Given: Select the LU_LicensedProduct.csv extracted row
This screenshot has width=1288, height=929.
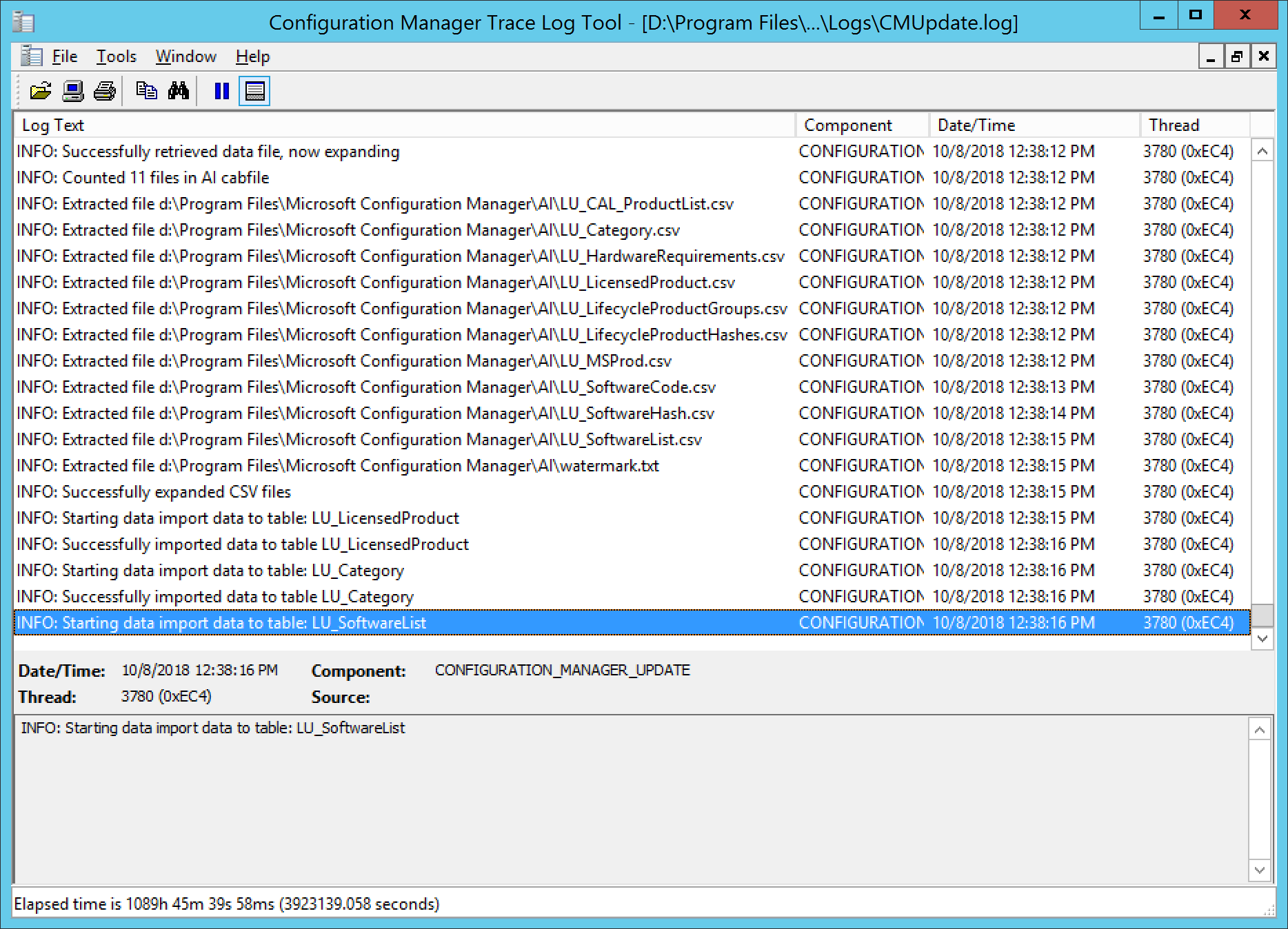Looking at the screenshot, I should click(632, 282).
